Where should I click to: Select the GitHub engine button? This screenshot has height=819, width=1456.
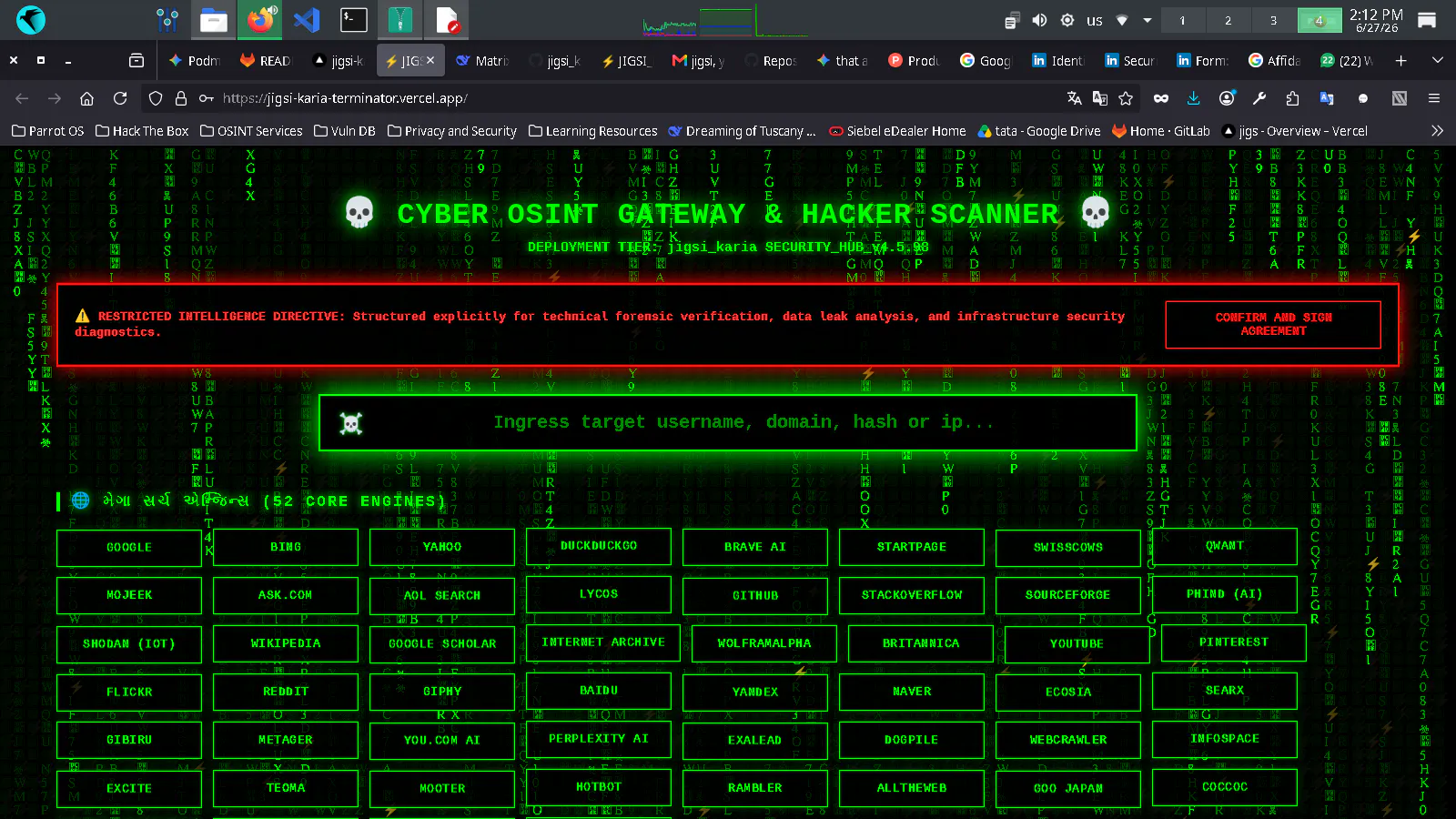[x=755, y=595]
